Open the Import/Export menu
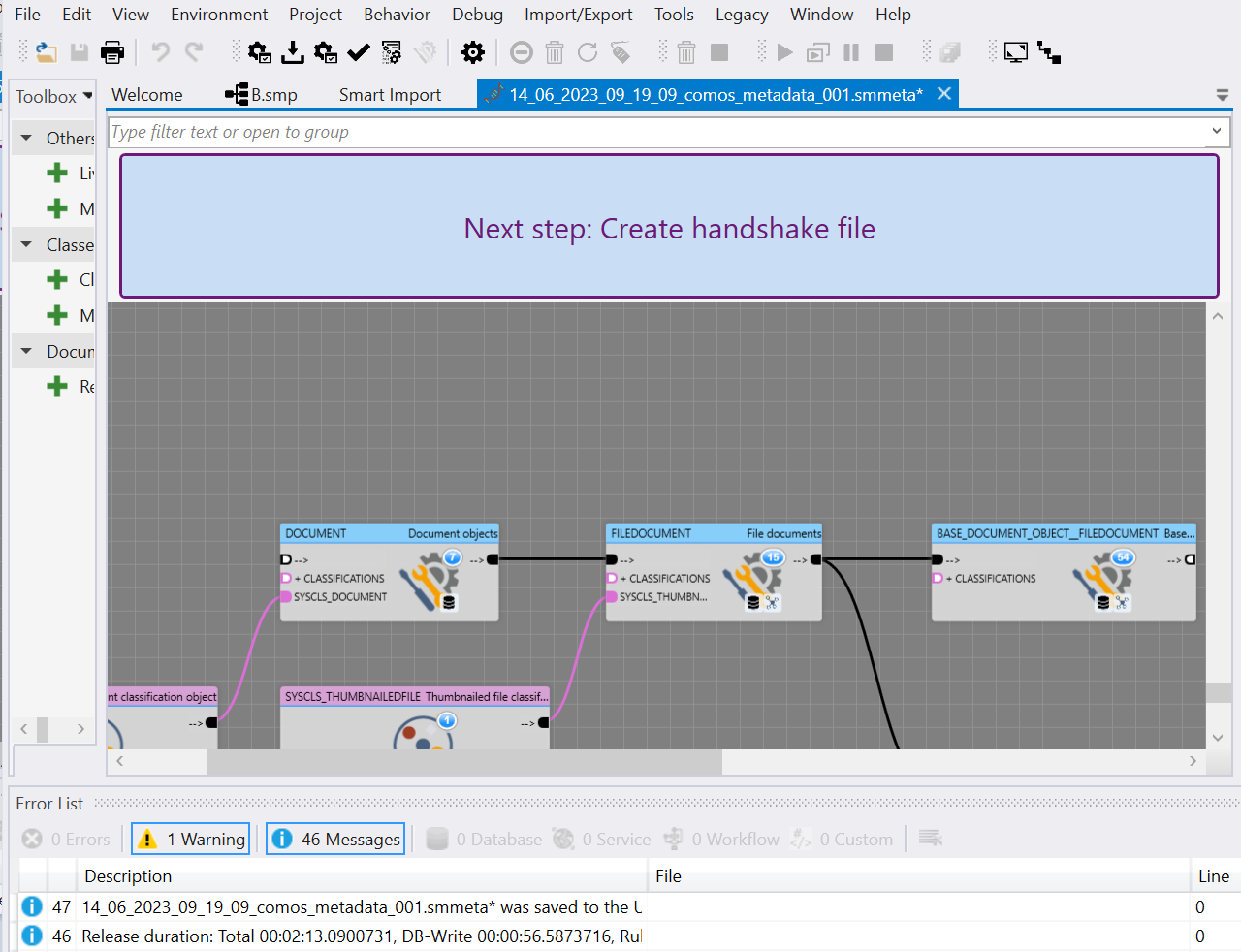This screenshot has width=1241, height=952. tap(578, 15)
